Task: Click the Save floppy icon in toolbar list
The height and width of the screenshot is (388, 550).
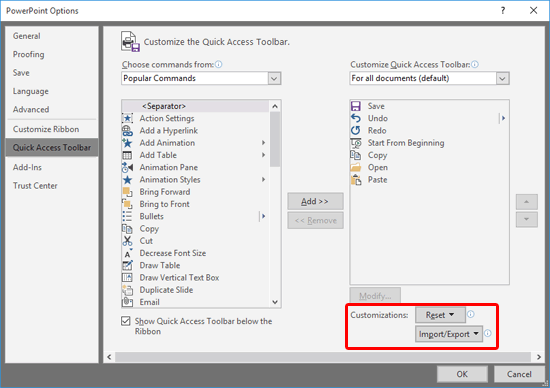Action: (356, 106)
